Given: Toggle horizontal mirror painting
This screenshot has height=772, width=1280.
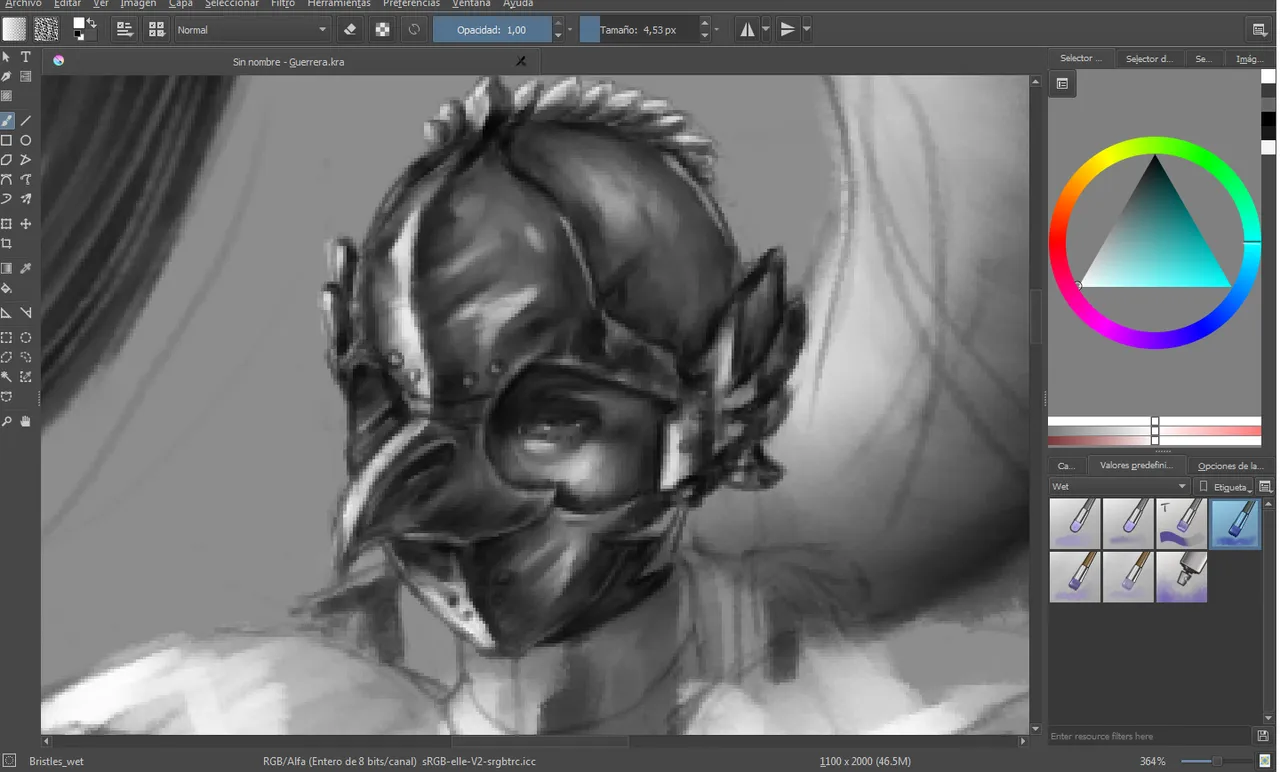Looking at the screenshot, I should 747,30.
